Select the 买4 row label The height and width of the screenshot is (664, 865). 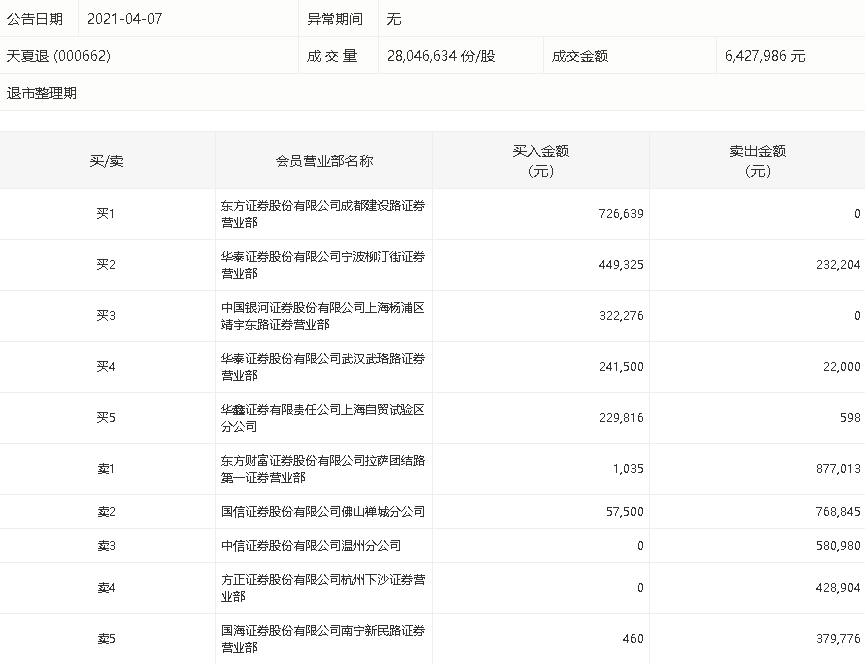click(105, 367)
